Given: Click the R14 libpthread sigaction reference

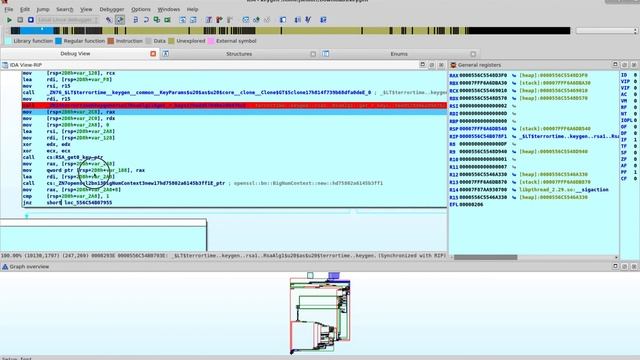Looking at the screenshot, I should pyautogui.click(x=564, y=190).
